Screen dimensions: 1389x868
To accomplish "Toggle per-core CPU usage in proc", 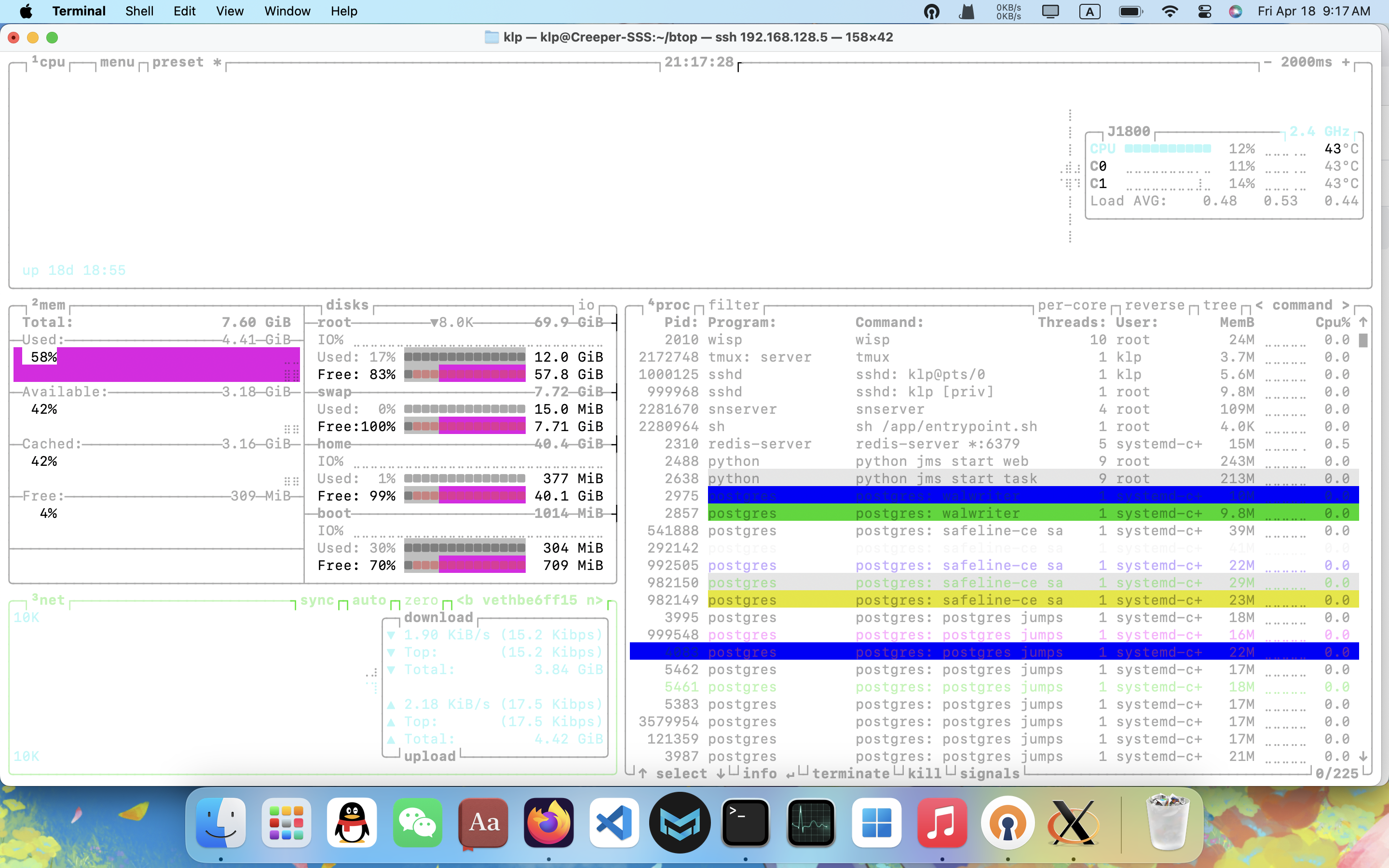I will [x=1071, y=305].
